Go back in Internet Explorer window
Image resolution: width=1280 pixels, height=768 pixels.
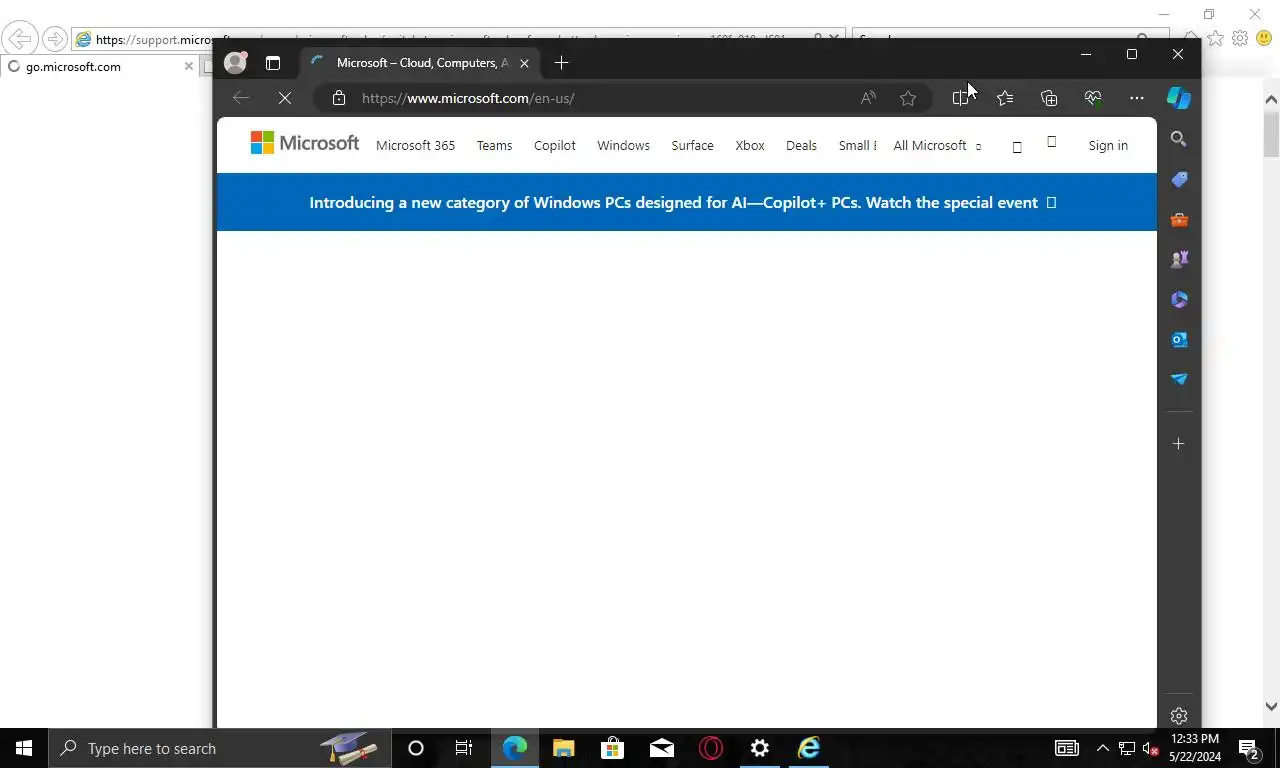[x=19, y=39]
